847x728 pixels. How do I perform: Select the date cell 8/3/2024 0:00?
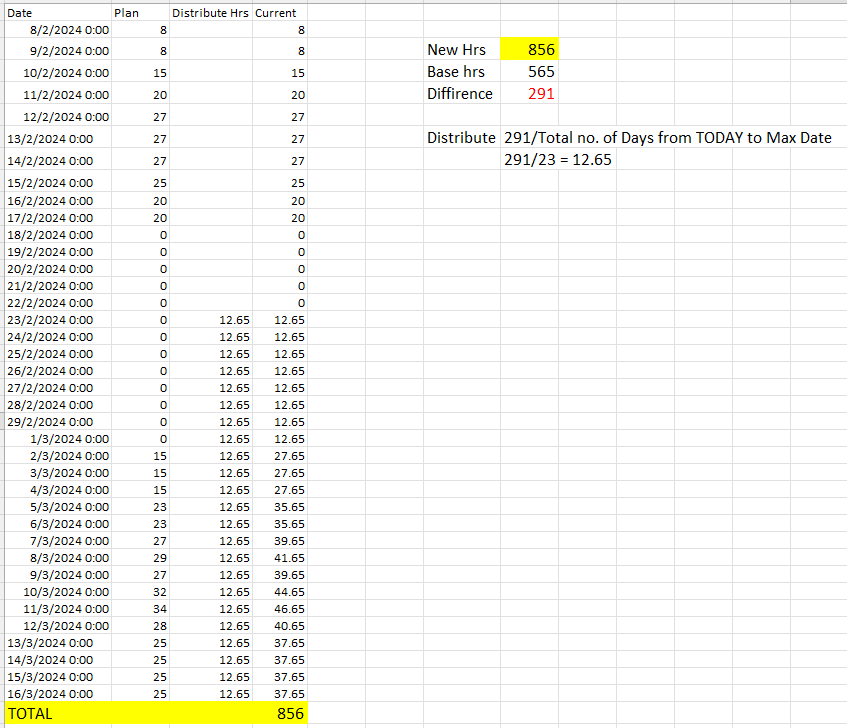click(58, 558)
